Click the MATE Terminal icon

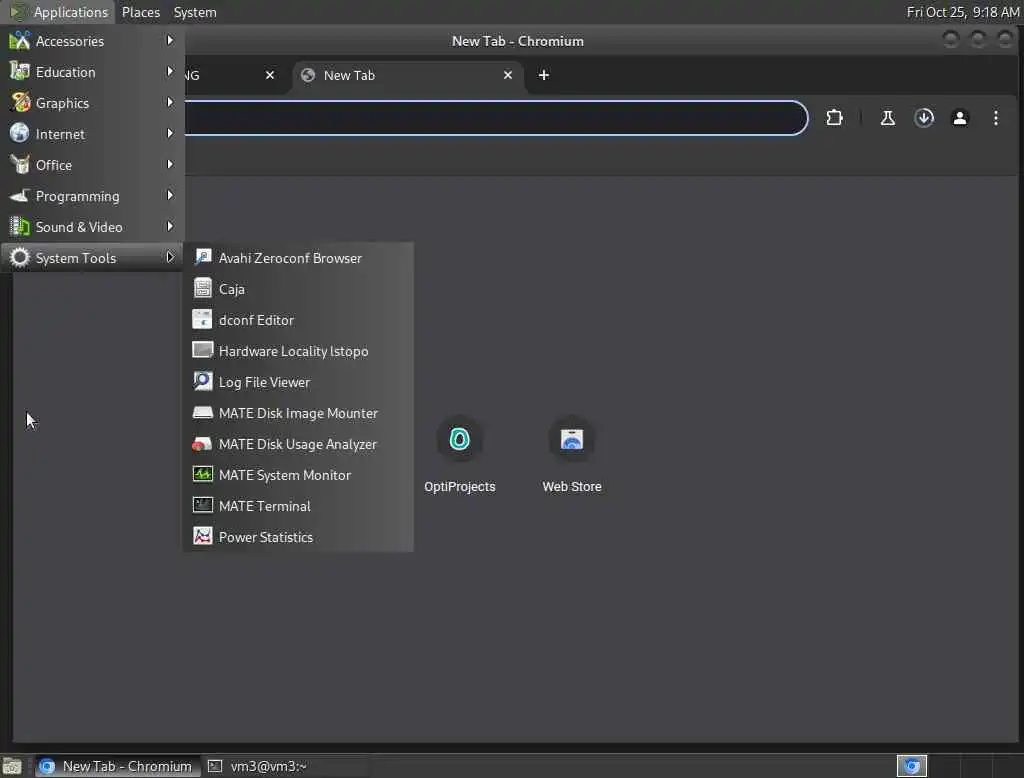pos(202,506)
